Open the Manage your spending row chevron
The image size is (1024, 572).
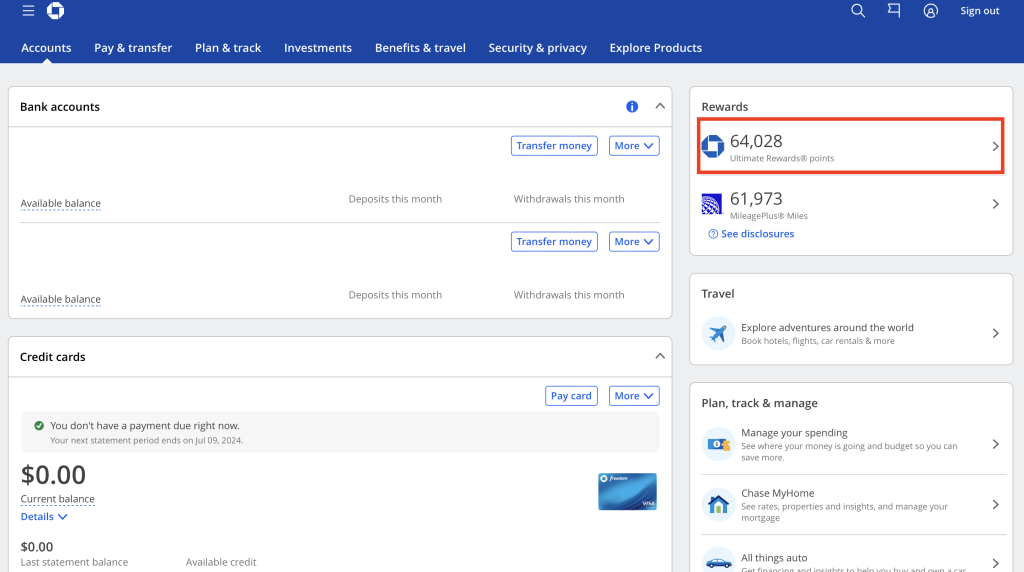(995, 444)
